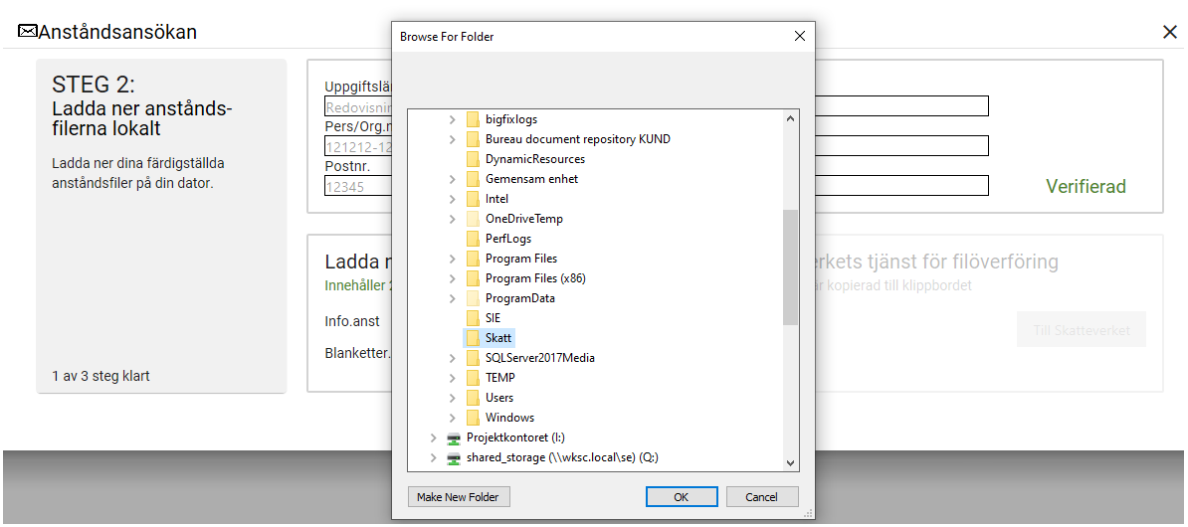
Task: Click the Till Skatteverket button in Anståndsansökan
Action: pyautogui.click(x=1081, y=330)
